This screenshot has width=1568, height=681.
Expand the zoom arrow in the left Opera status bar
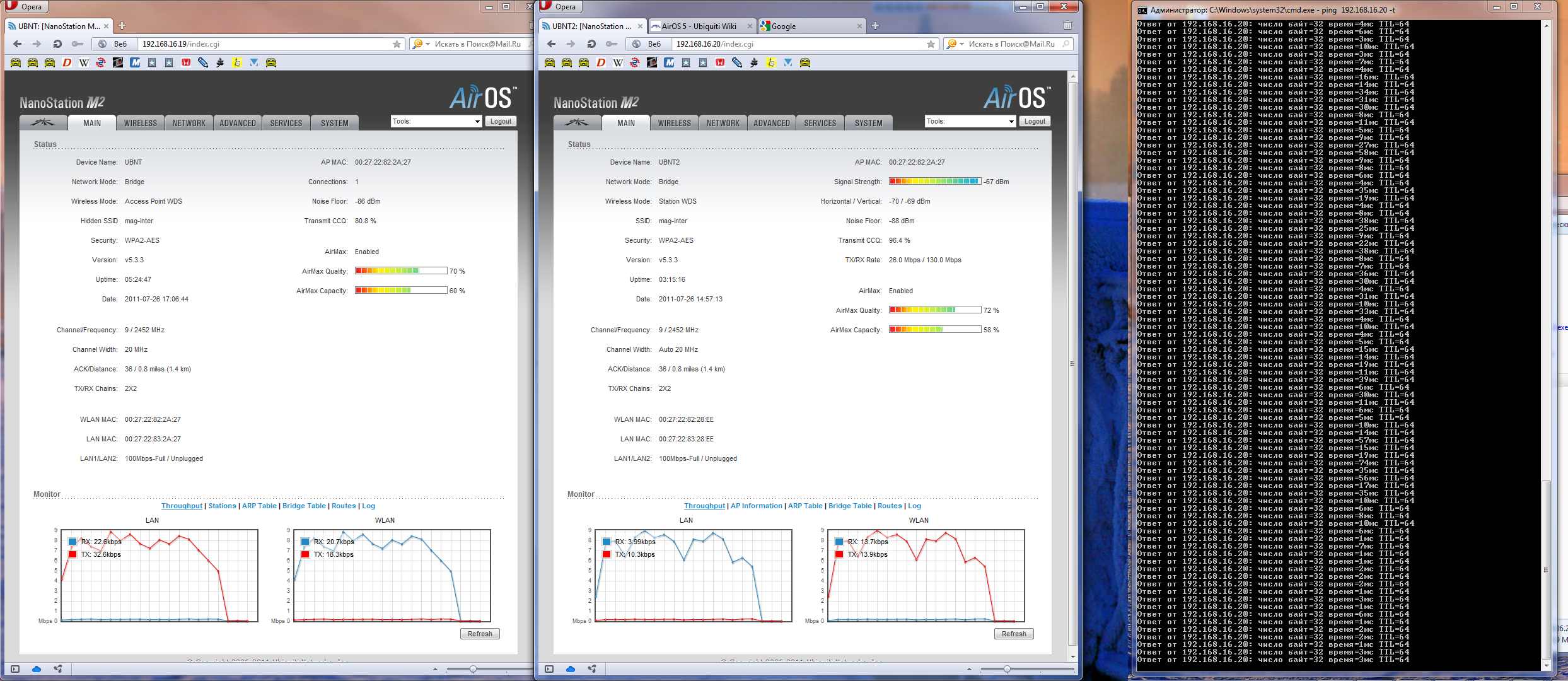(x=435, y=669)
